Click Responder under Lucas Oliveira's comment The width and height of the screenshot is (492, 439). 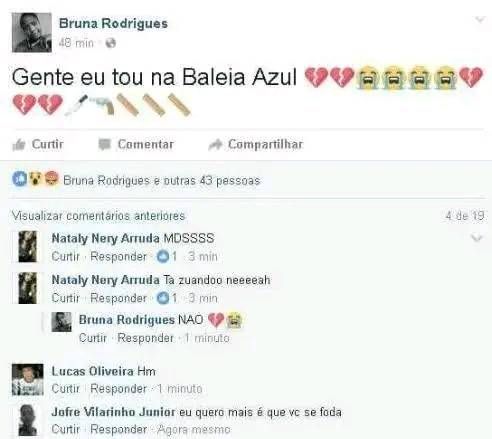(x=118, y=389)
